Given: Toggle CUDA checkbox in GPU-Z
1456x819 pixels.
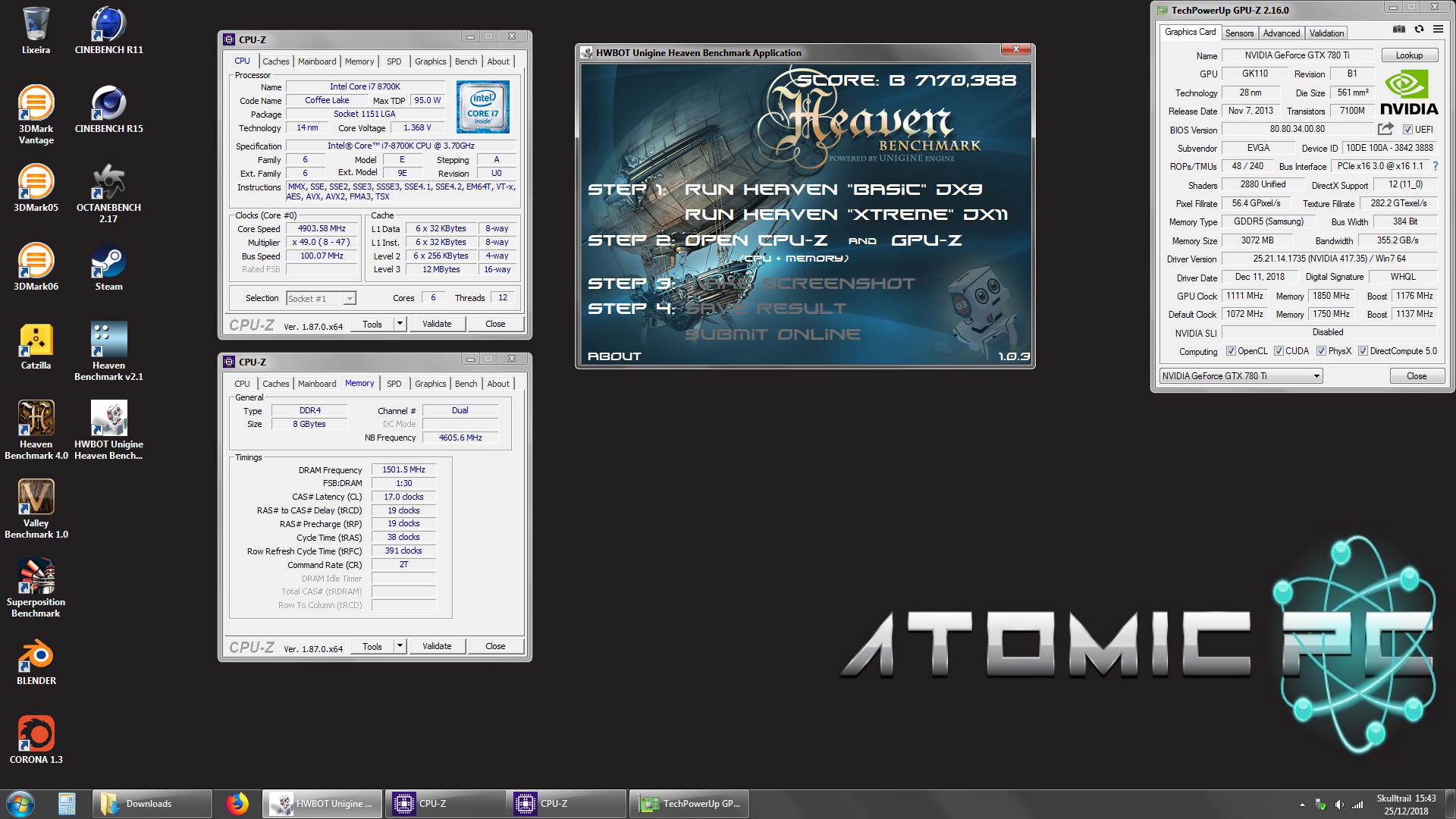Looking at the screenshot, I should pyautogui.click(x=1279, y=351).
